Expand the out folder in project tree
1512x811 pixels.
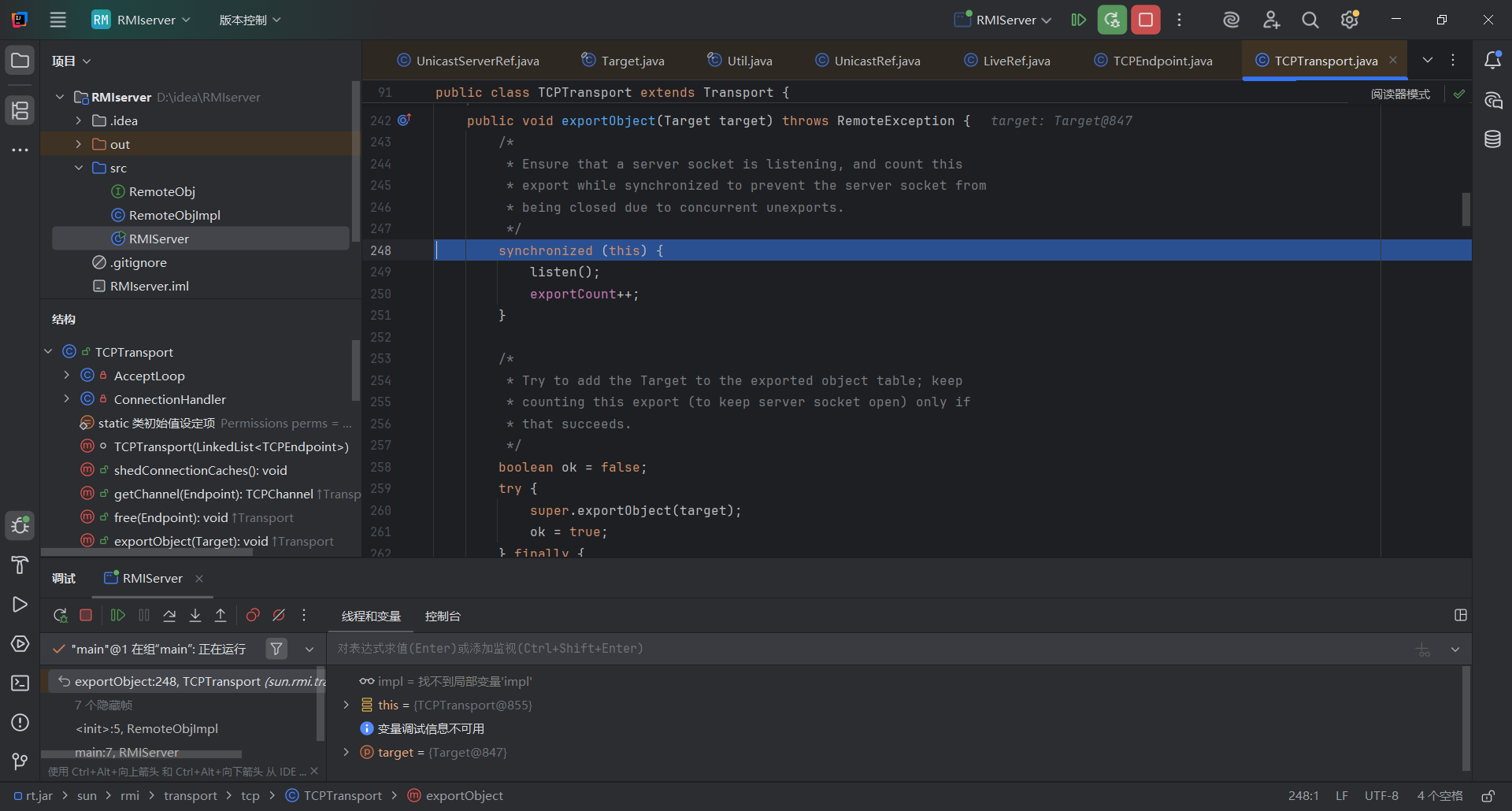click(x=79, y=144)
